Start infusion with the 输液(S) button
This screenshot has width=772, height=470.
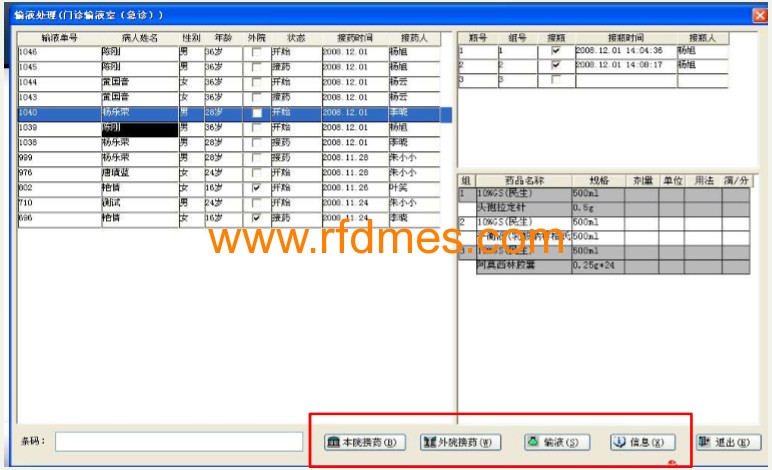pos(557,442)
